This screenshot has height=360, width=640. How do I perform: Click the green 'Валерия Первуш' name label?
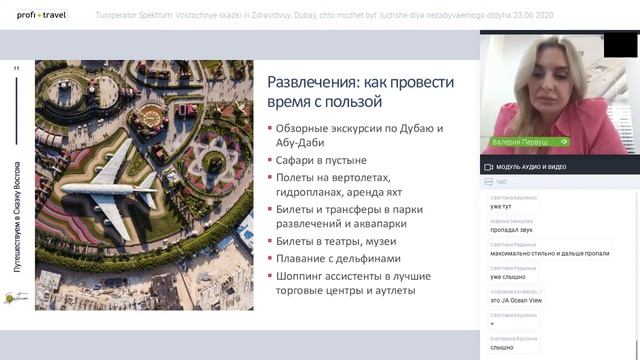530,142
